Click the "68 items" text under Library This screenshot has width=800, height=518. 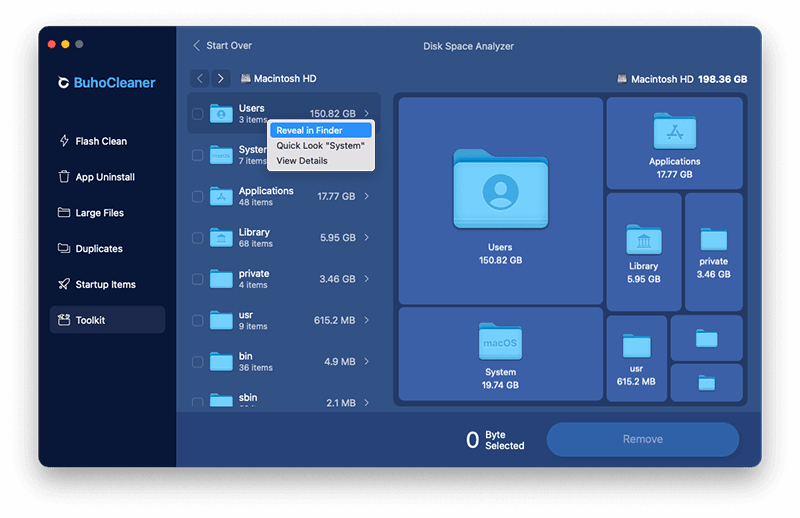pyautogui.click(x=256, y=243)
